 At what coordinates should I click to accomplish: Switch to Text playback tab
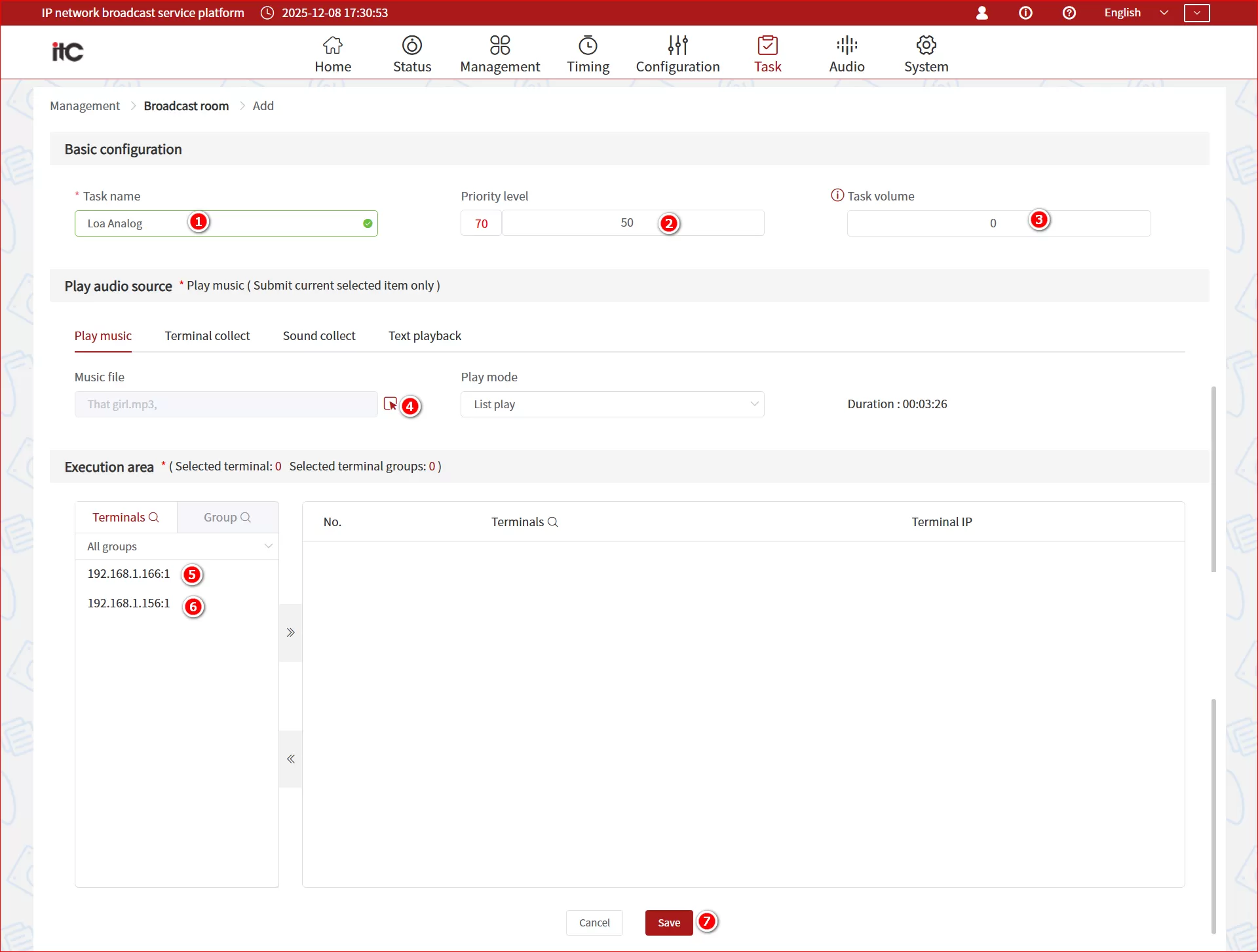(425, 336)
